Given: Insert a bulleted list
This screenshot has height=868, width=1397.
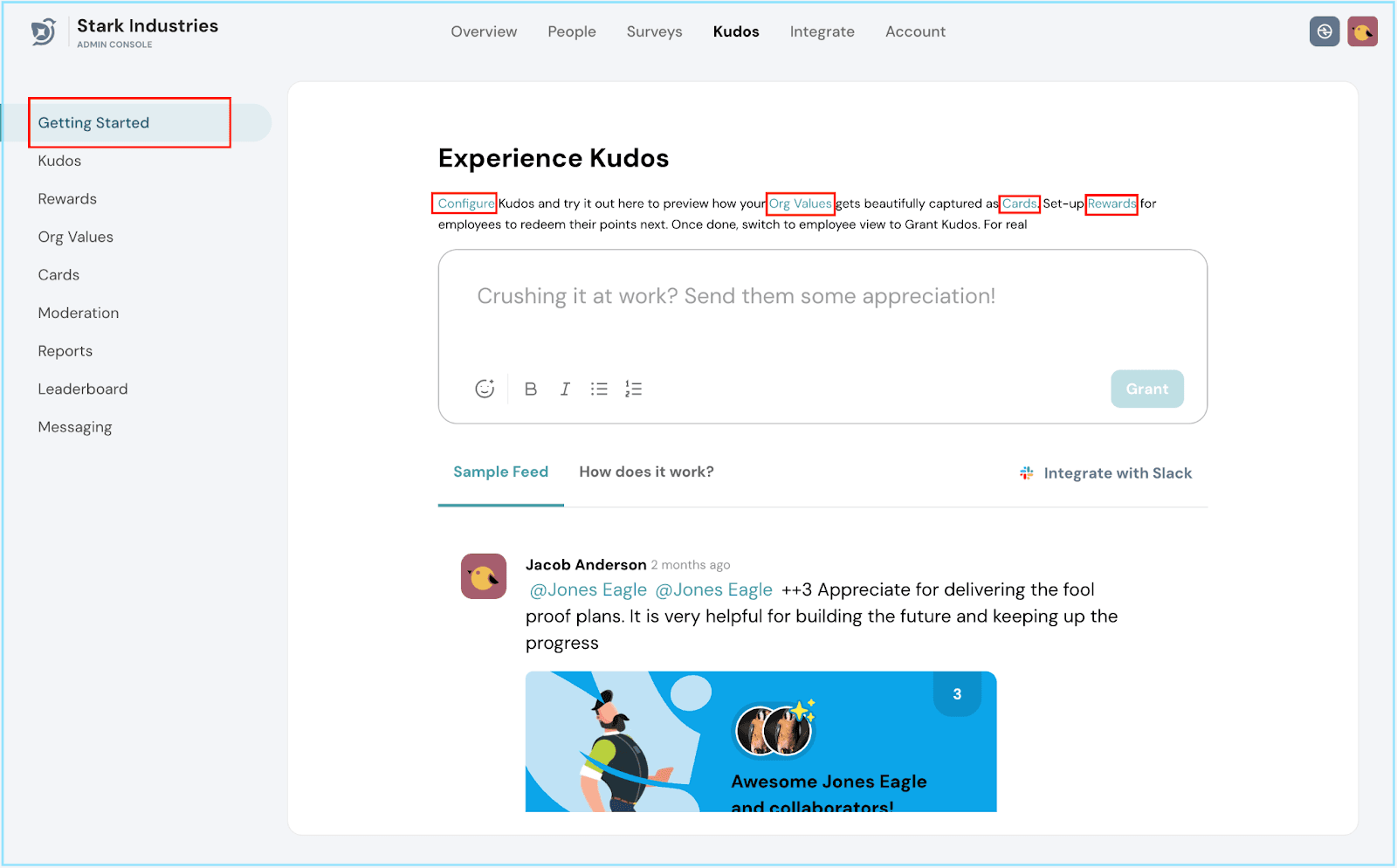Looking at the screenshot, I should (x=599, y=389).
